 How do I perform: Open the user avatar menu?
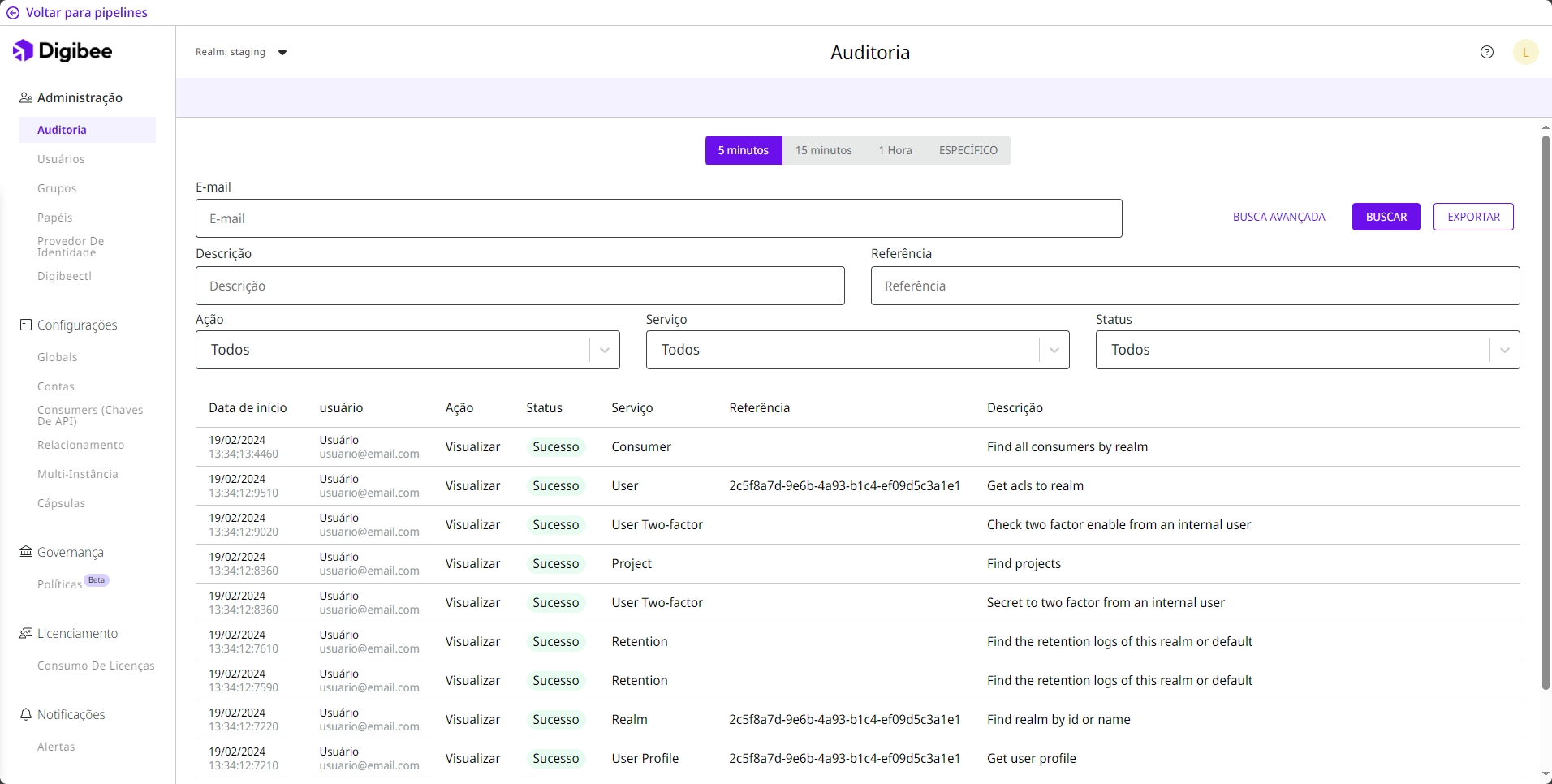pyautogui.click(x=1525, y=52)
